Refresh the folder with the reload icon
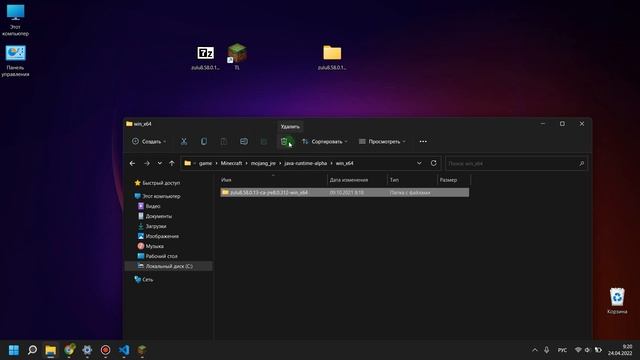 pos(433,163)
